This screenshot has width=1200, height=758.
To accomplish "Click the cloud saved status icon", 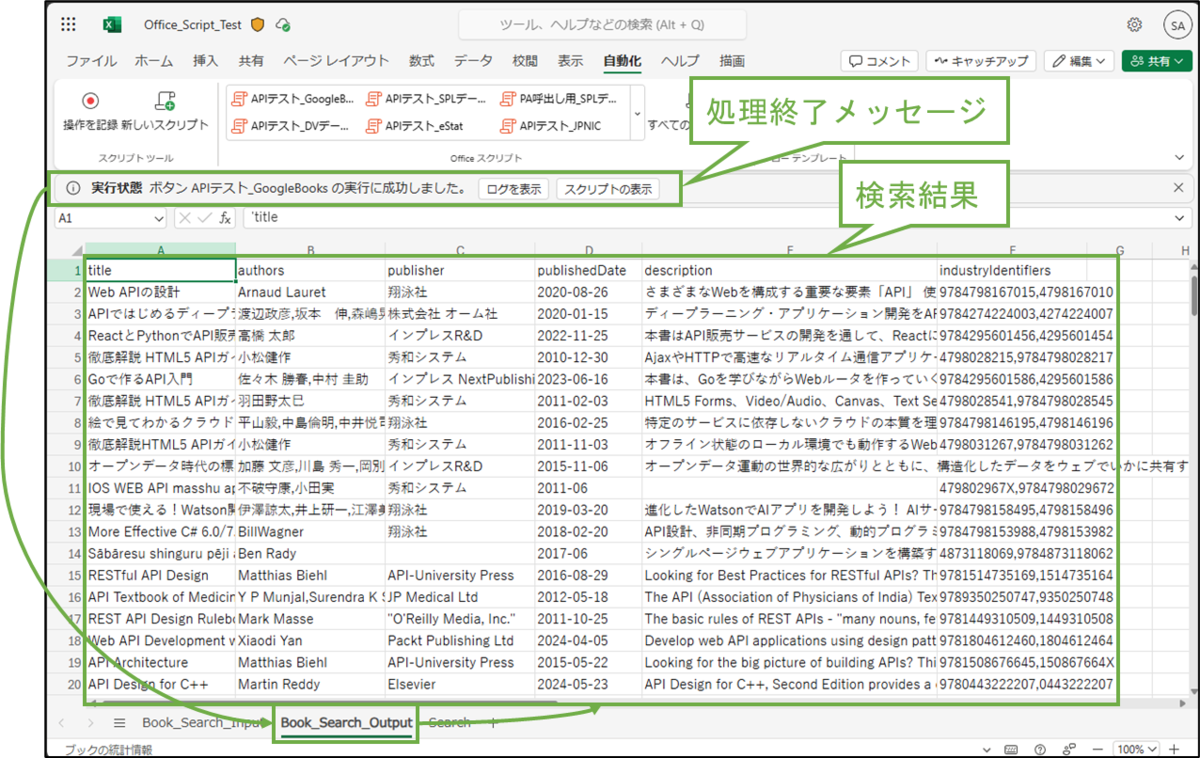I will click(x=283, y=25).
